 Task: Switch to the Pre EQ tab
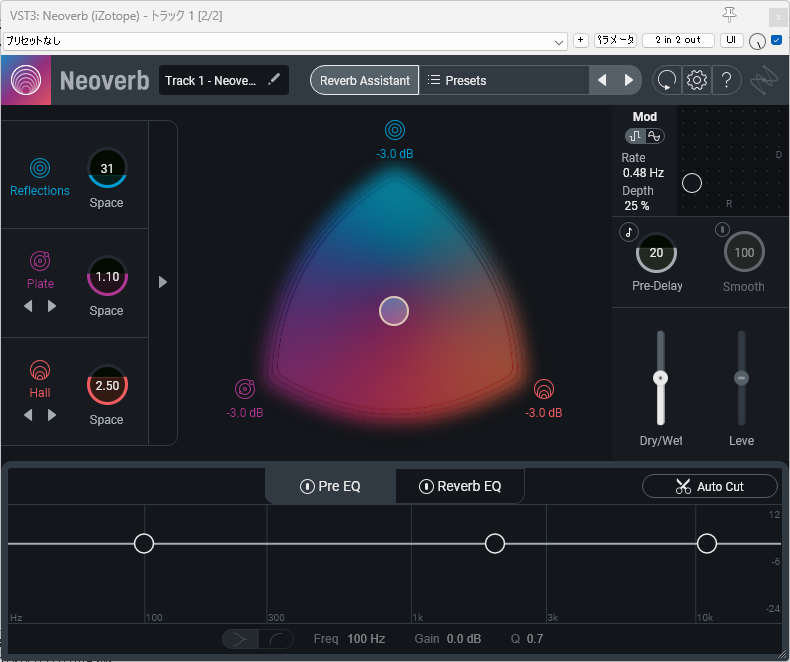click(x=331, y=486)
